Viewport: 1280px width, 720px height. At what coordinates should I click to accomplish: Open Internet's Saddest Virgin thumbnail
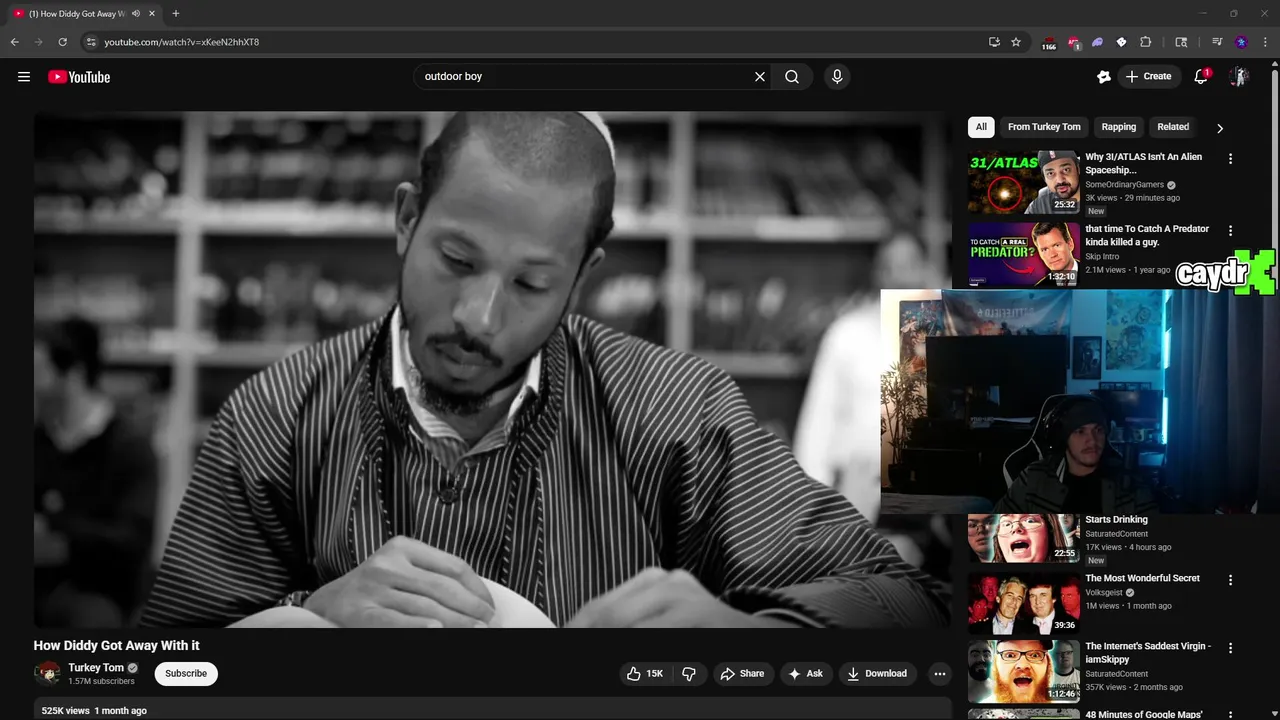1024,671
